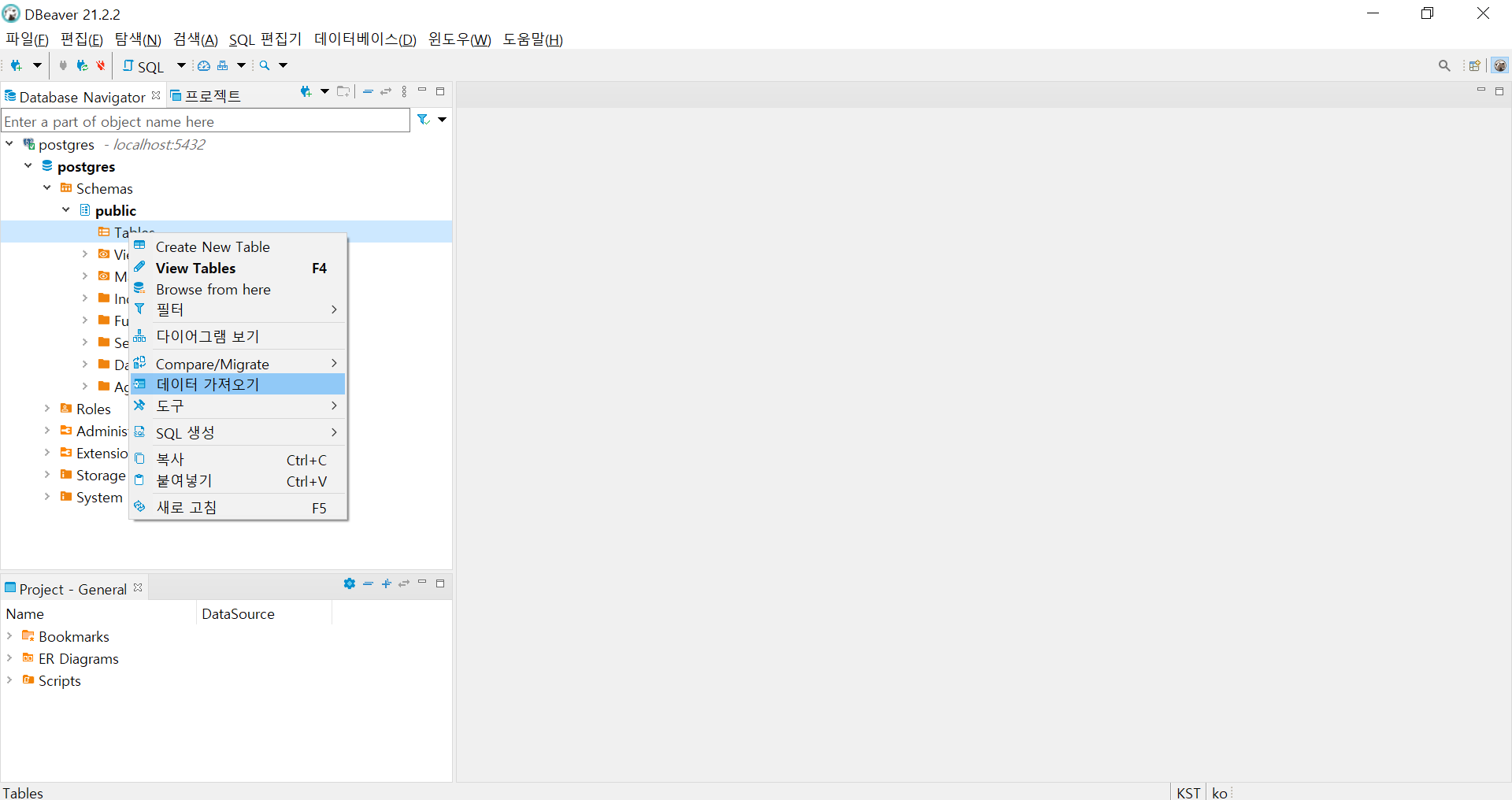Open the SQL 편집기 menu

pos(265,39)
